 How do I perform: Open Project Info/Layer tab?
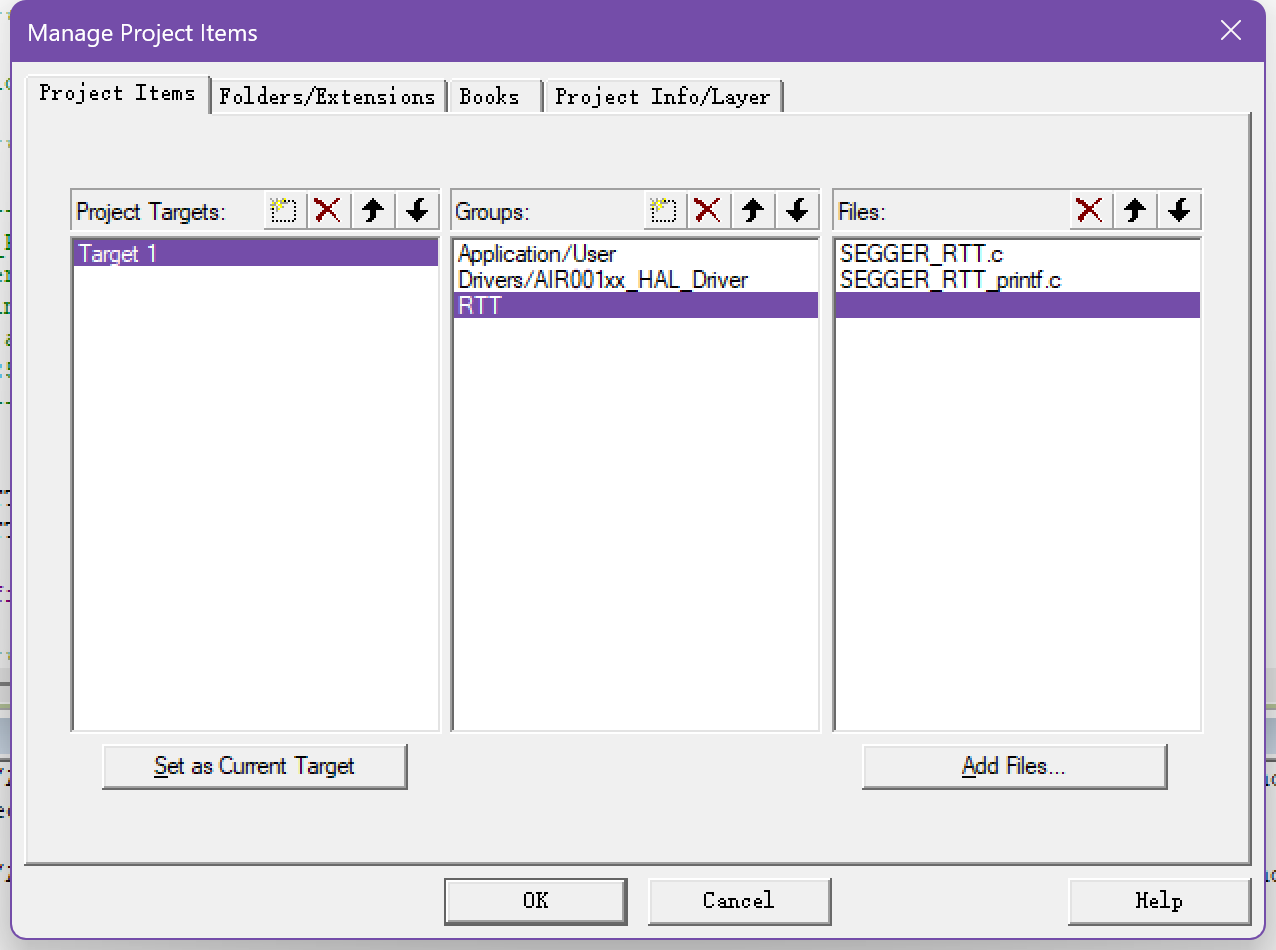point(662,97)
